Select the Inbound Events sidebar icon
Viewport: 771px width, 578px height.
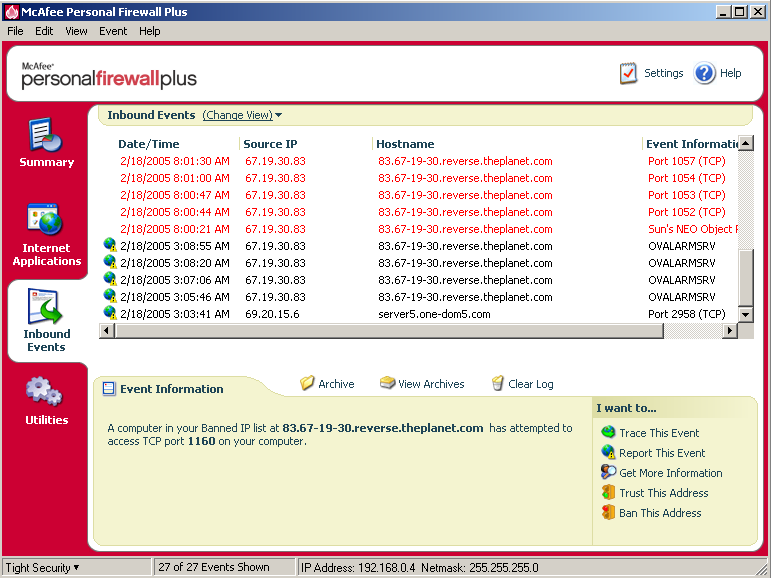(x=46, y=308)
